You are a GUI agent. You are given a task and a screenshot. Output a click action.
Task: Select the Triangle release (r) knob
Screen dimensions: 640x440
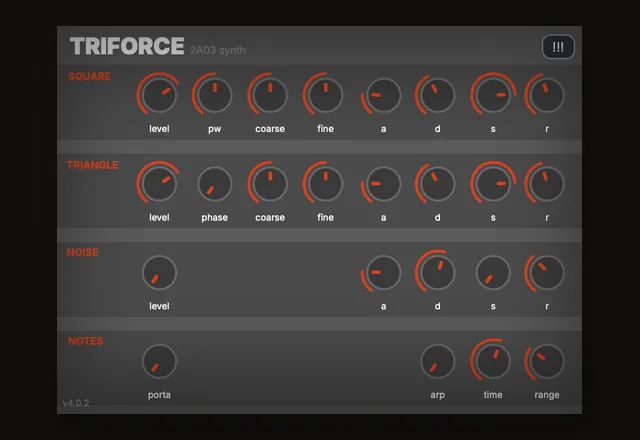[x=547, y=184]
